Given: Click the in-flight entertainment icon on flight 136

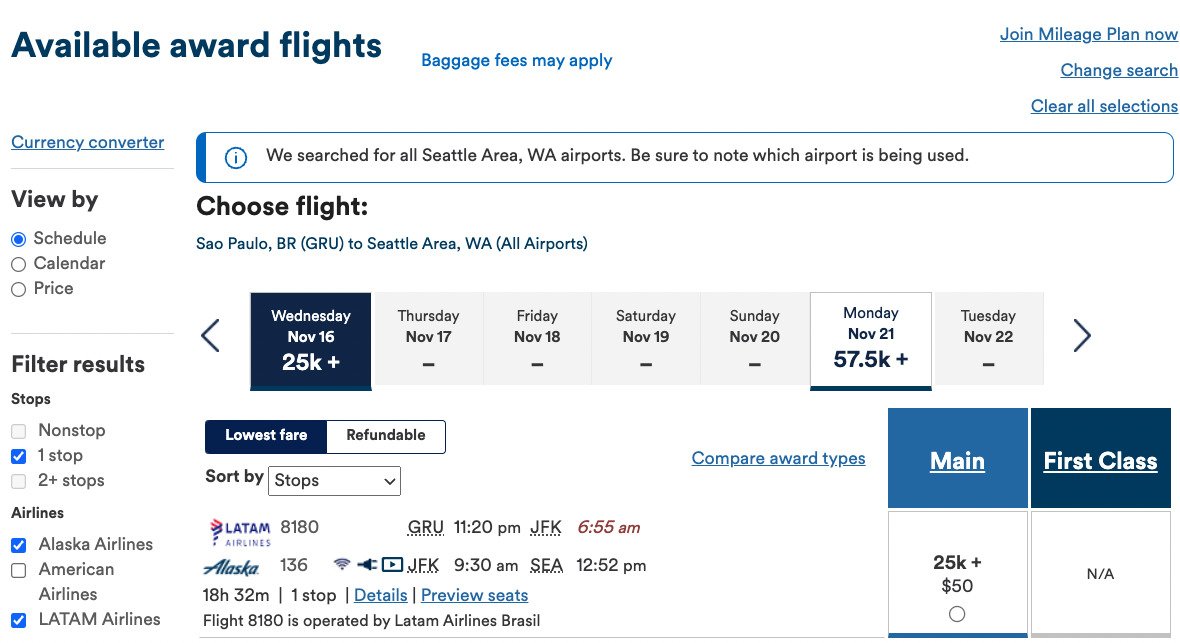Looking at the screenshot, I should pyautogui.click(x=392, y=565).
